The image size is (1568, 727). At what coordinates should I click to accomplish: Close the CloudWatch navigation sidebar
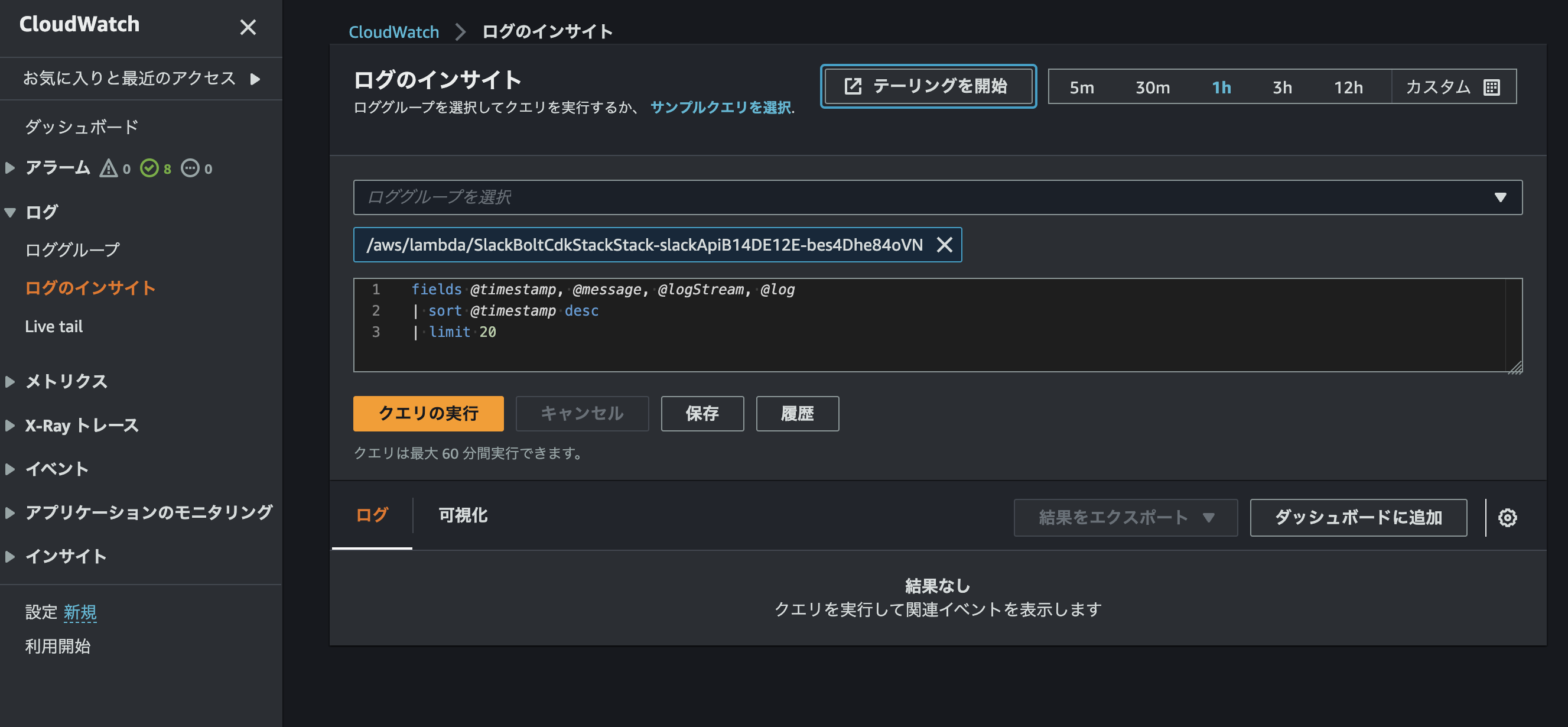click(x=248, y=27)
